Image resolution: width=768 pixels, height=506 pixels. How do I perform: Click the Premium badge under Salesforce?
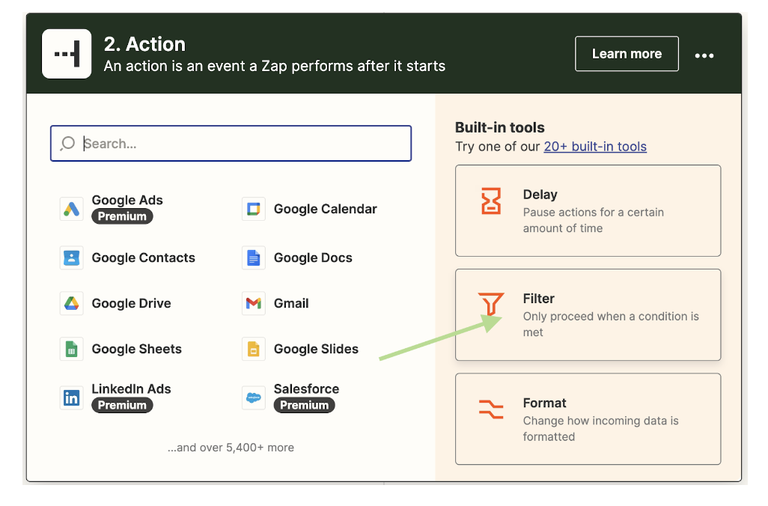[x=304, y=405]
